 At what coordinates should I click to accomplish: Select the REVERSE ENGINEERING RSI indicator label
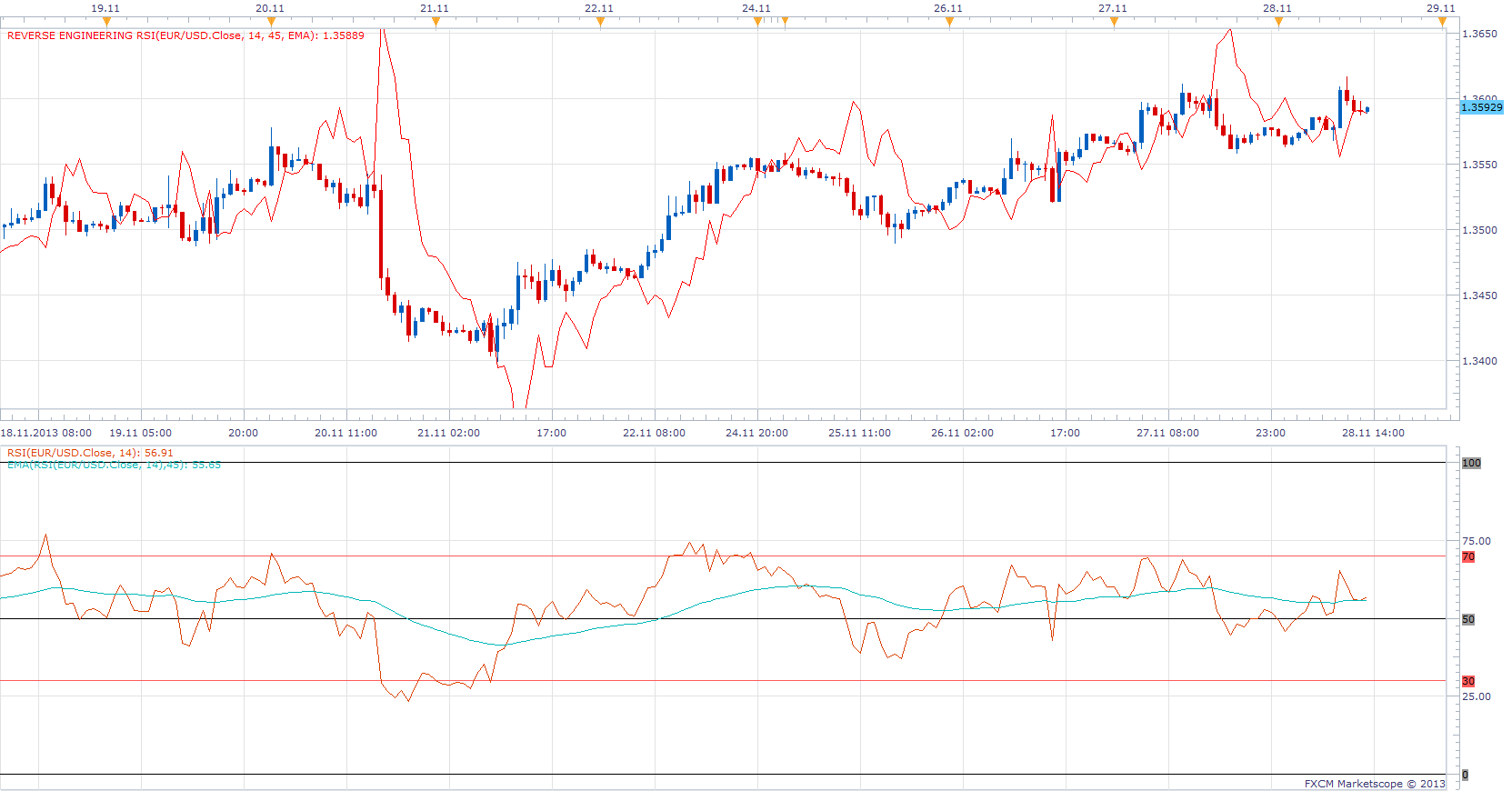point(185,35)
